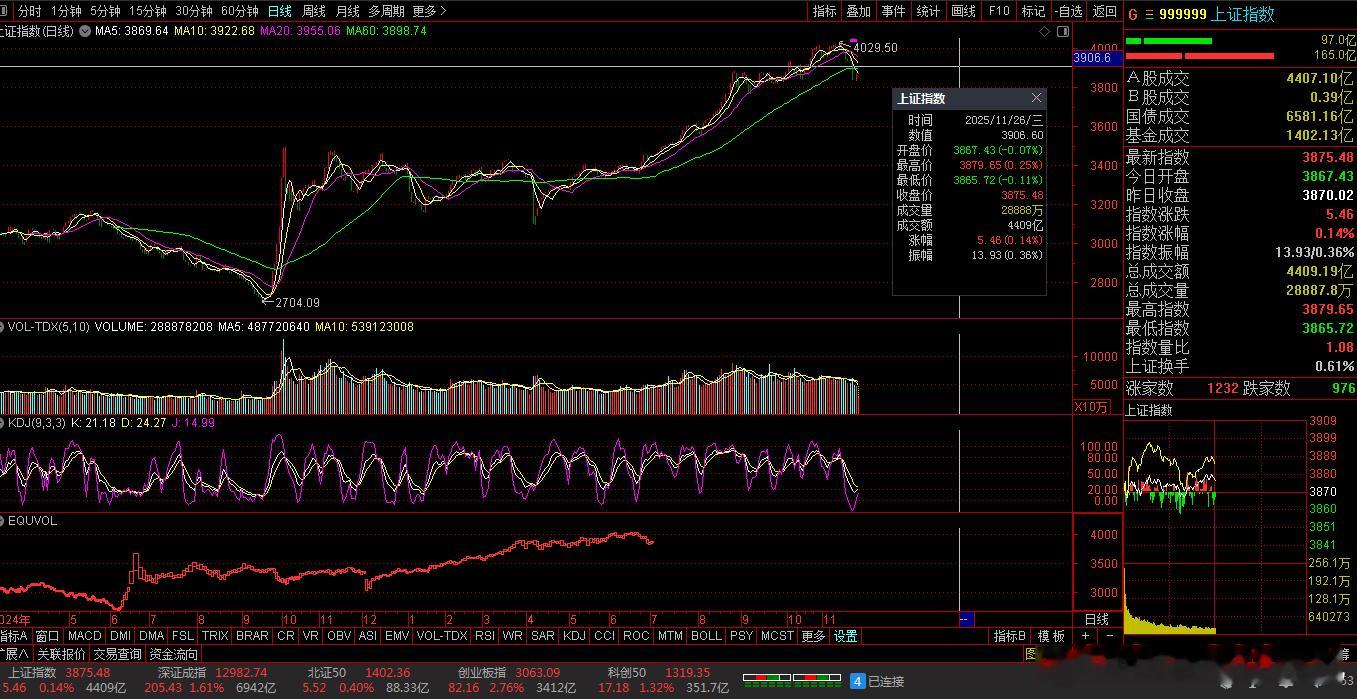Expand 更多 periods in top bar
The width and height of the screenshot is (1357, 699).
429,11
